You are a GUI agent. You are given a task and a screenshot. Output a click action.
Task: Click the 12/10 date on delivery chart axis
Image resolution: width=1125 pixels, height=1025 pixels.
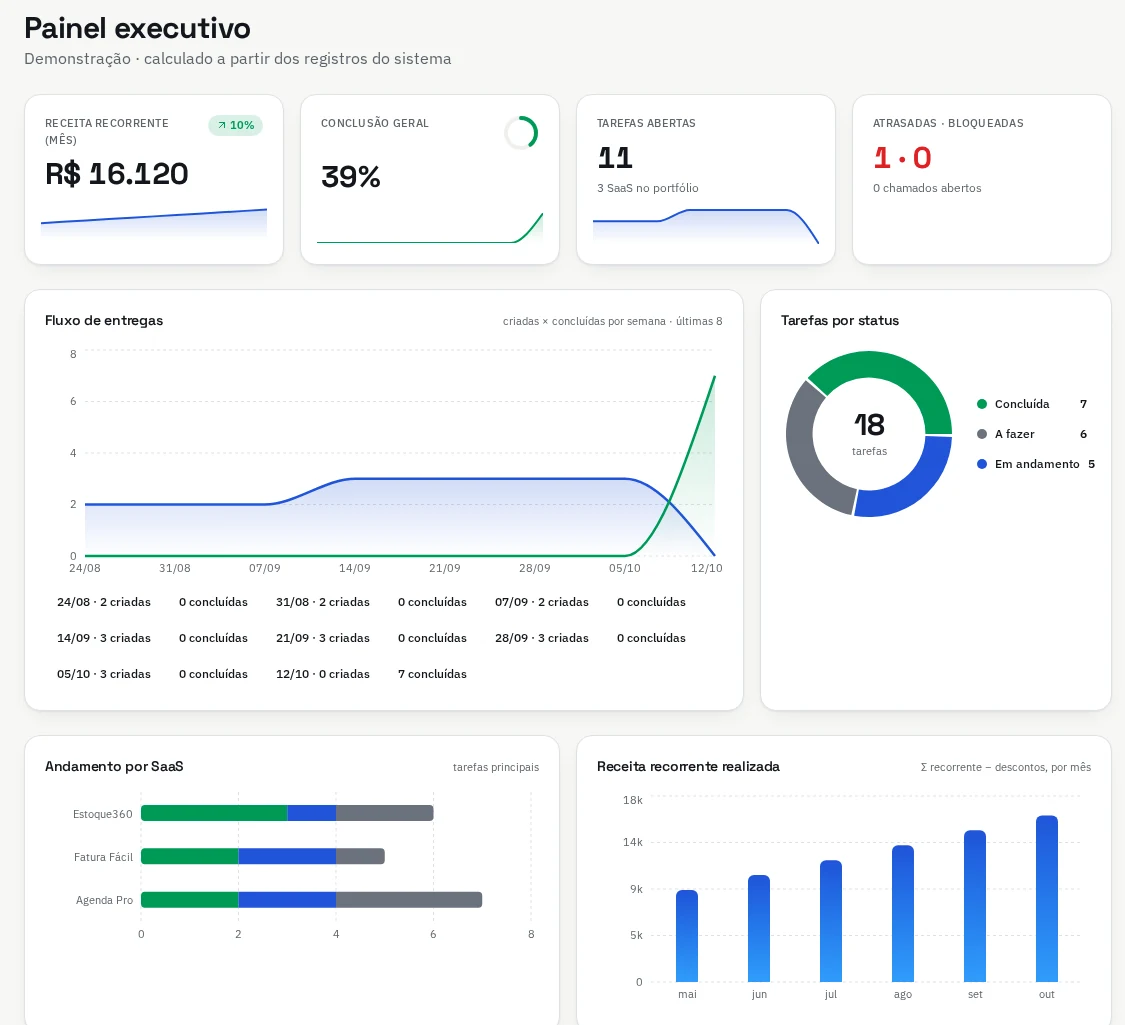[x=706, y=568]
